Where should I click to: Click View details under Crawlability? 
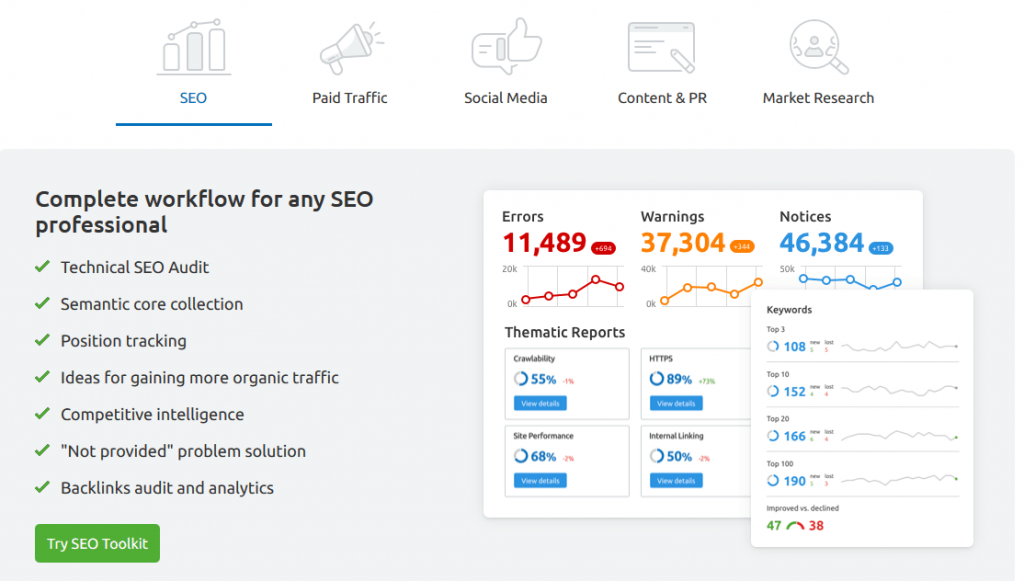pos(541,404)
